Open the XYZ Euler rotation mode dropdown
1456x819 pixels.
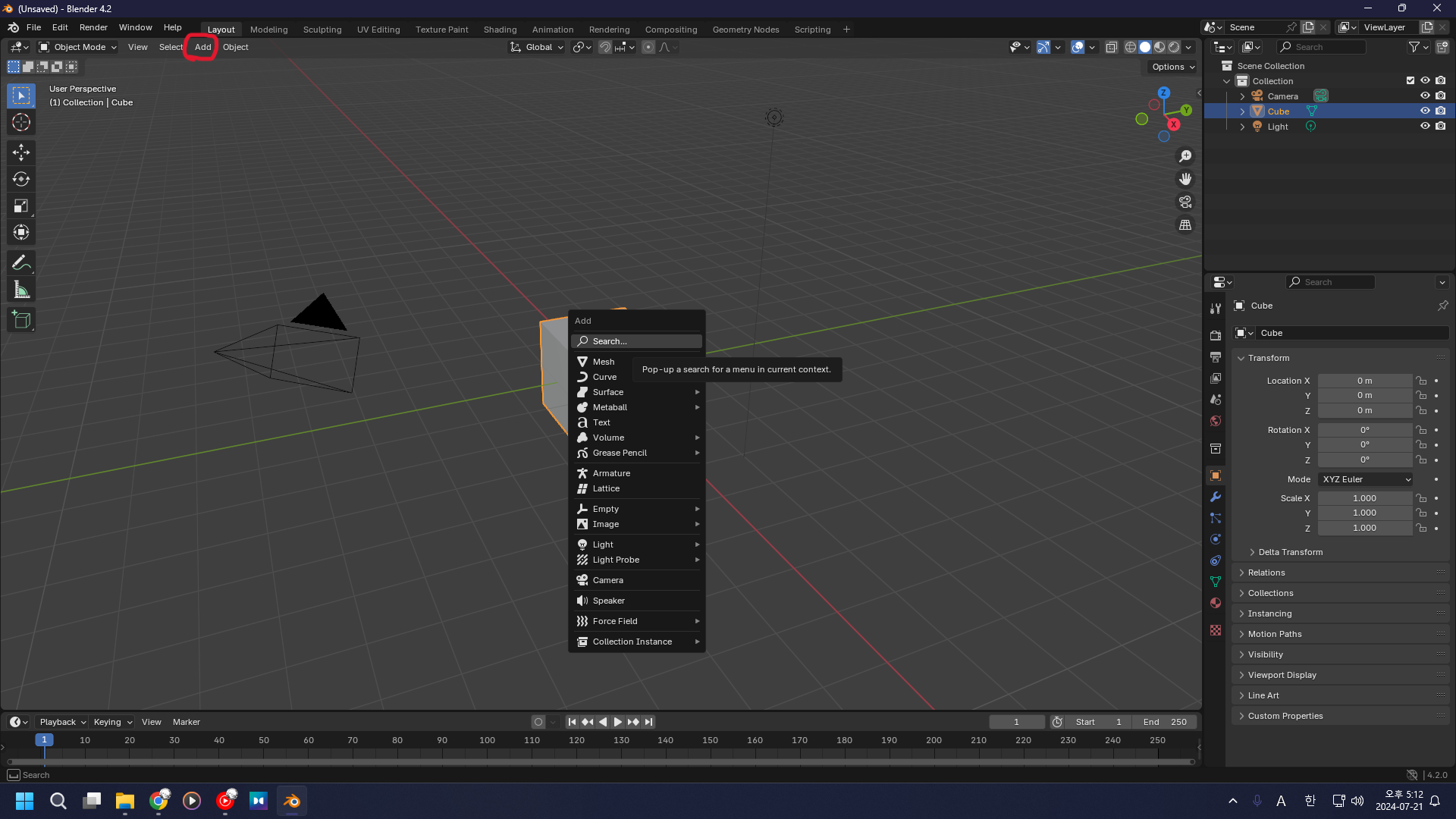tap(1366, 479)
